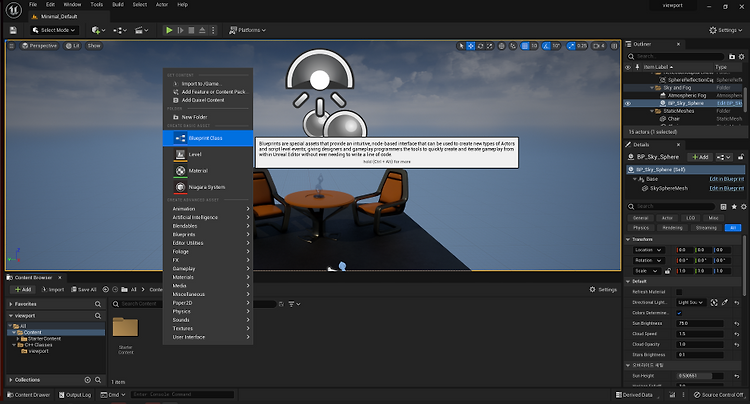
Task: Click the Details favorites star icon
Action: [x=734, y=207]
